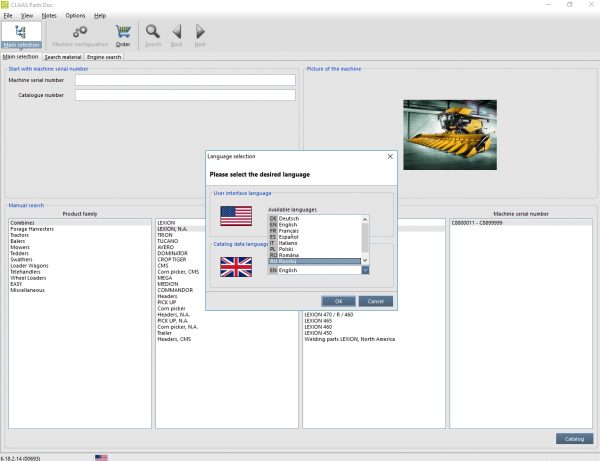600x461 pixels.
Task: Switch to the Engine search tab
Action: [x=104, y=57]
